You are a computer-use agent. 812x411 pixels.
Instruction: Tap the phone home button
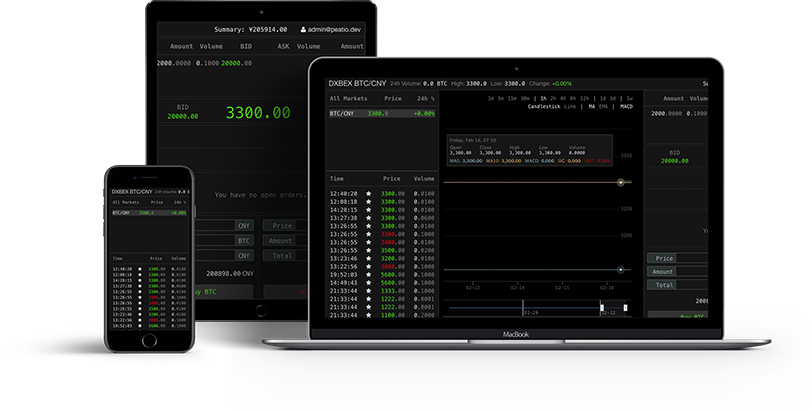click(x=149, y=340)
